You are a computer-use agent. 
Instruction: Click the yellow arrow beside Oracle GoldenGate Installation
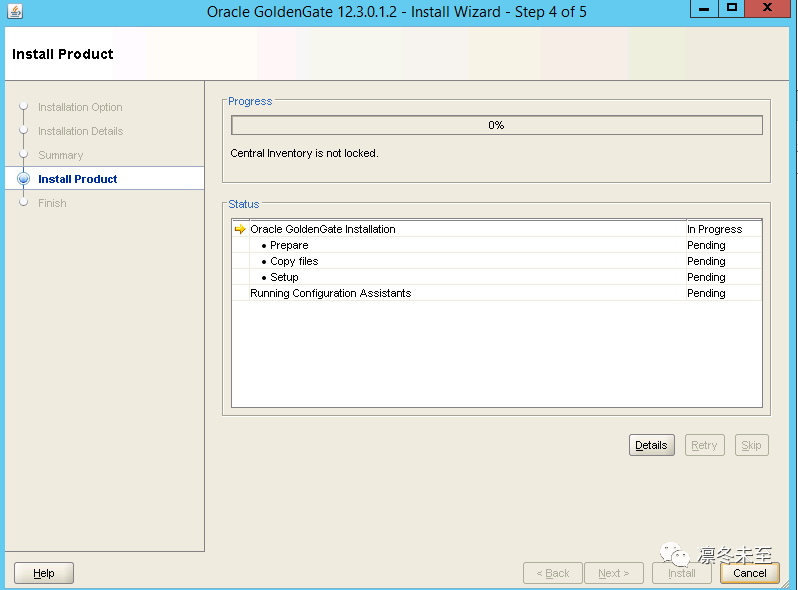point(240,229)
